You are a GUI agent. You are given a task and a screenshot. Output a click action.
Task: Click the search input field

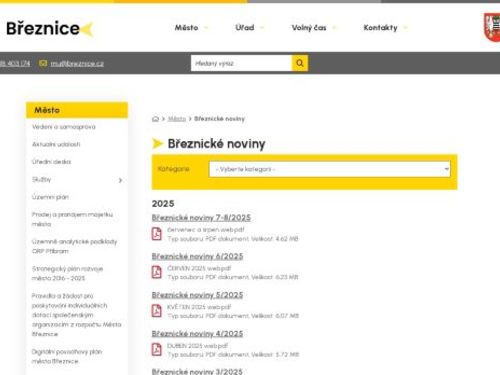click(241, 63)
